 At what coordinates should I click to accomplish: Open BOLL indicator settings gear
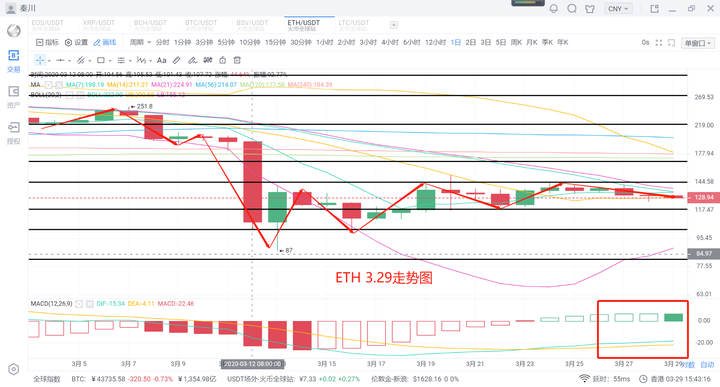click(69, 95)
